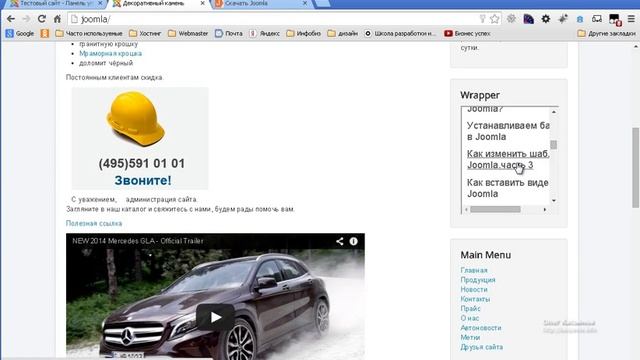This screenshot has height=360, width=640.
Task: Click the yellow hard hat image
Action: tap(136, 119)
